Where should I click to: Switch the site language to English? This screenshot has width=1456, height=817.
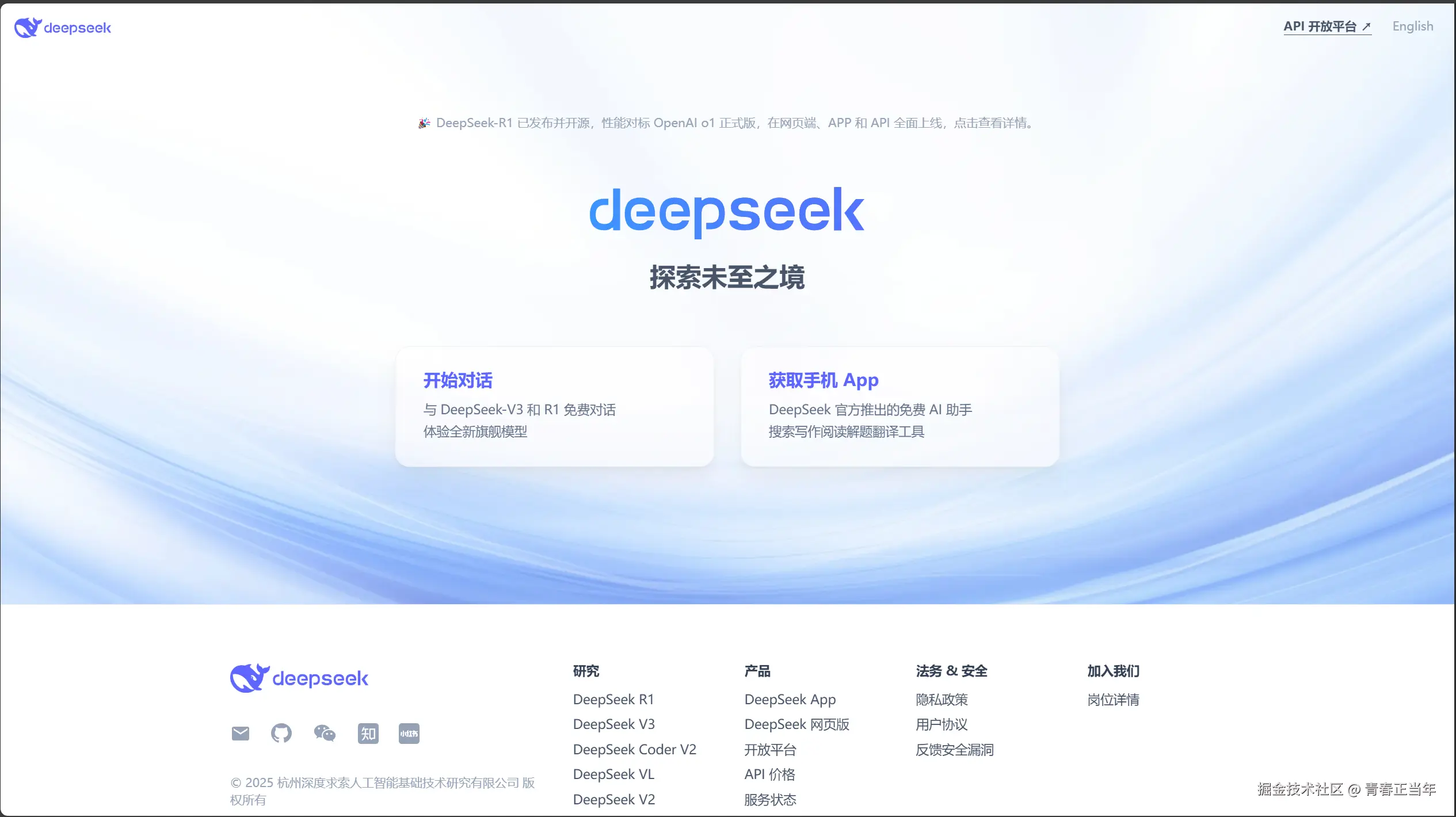(1413, 26)
